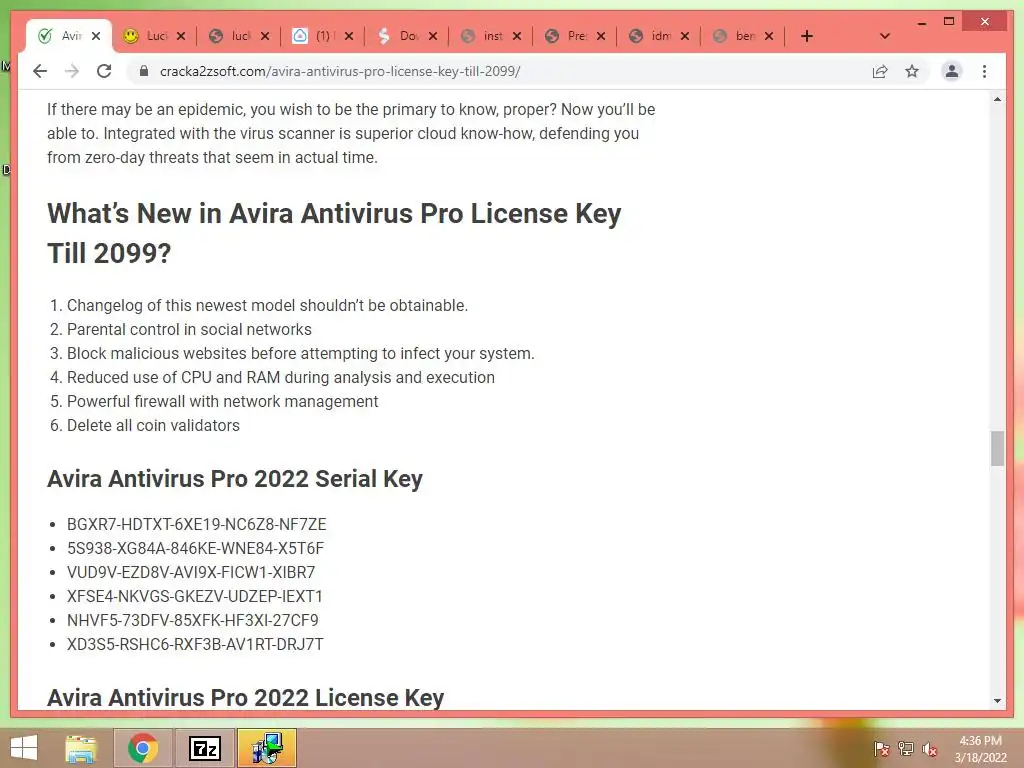This screenshot has width=1024, height=768.
Task: Close the ben tab
Action: pyautogui.click(x=769, y=36)
